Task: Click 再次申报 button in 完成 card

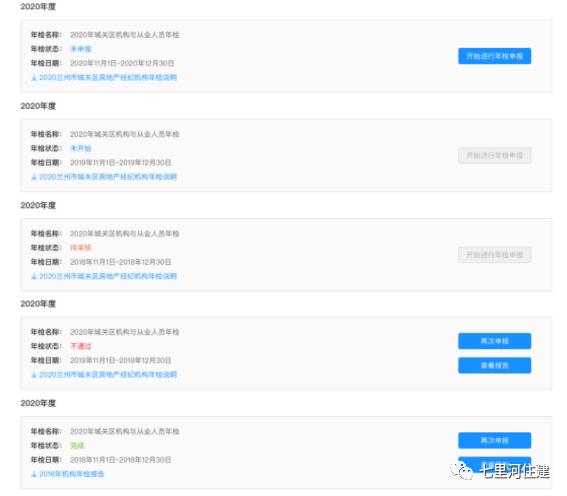Action: [494, 440]
